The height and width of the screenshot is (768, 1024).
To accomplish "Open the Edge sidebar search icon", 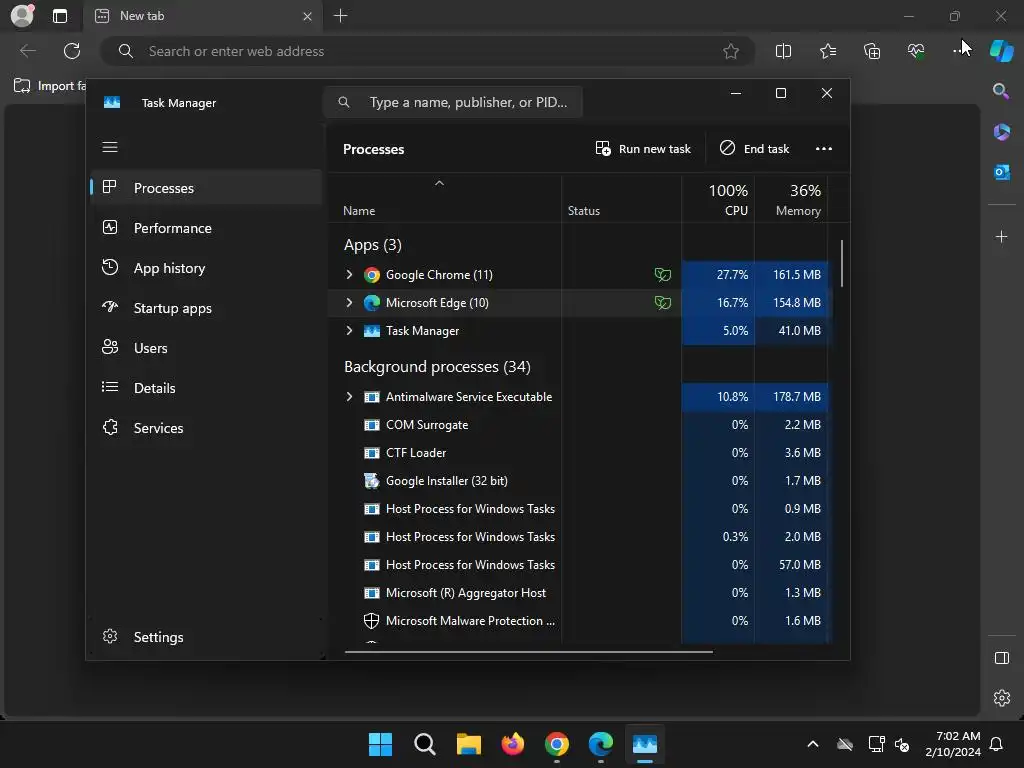I will (x=1001, y=91).
